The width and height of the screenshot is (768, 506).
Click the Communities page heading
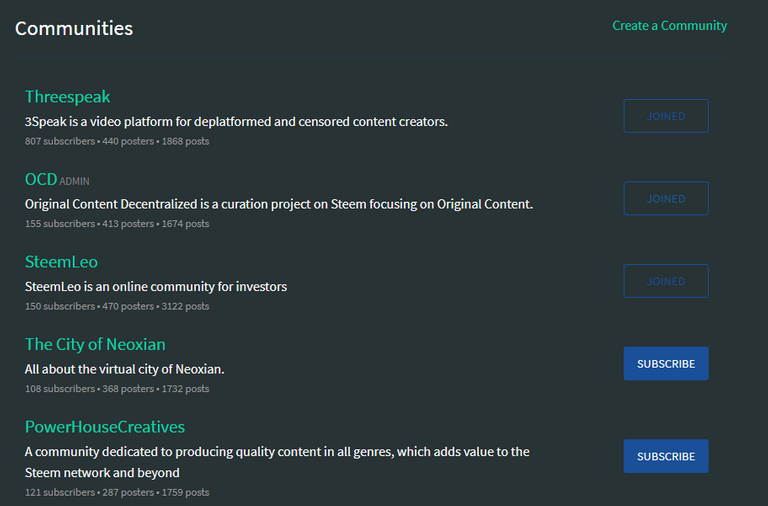click(74, 28)
